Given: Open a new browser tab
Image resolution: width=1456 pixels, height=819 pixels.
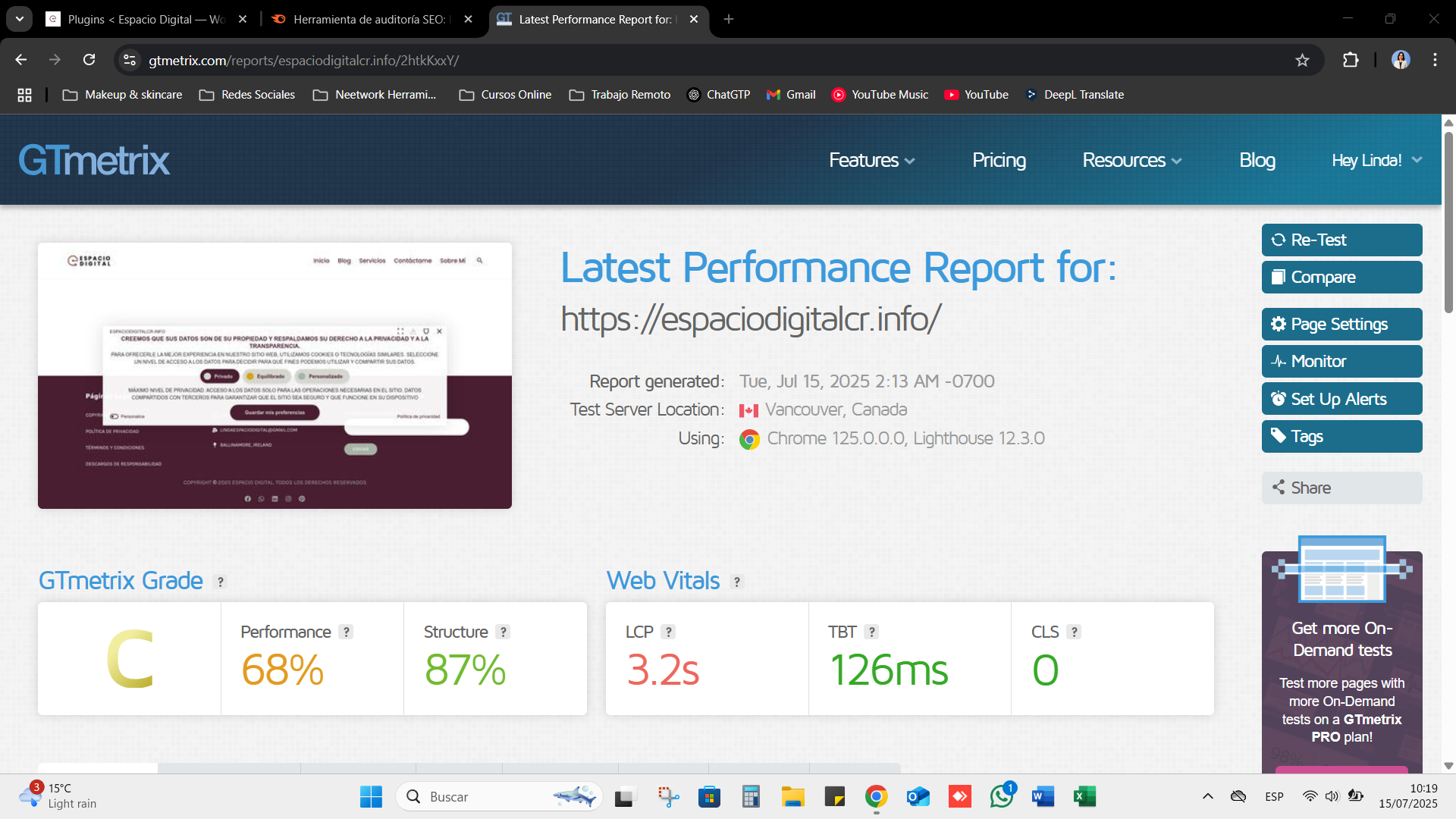Looking at the screenshot, I should coord(729,19).
